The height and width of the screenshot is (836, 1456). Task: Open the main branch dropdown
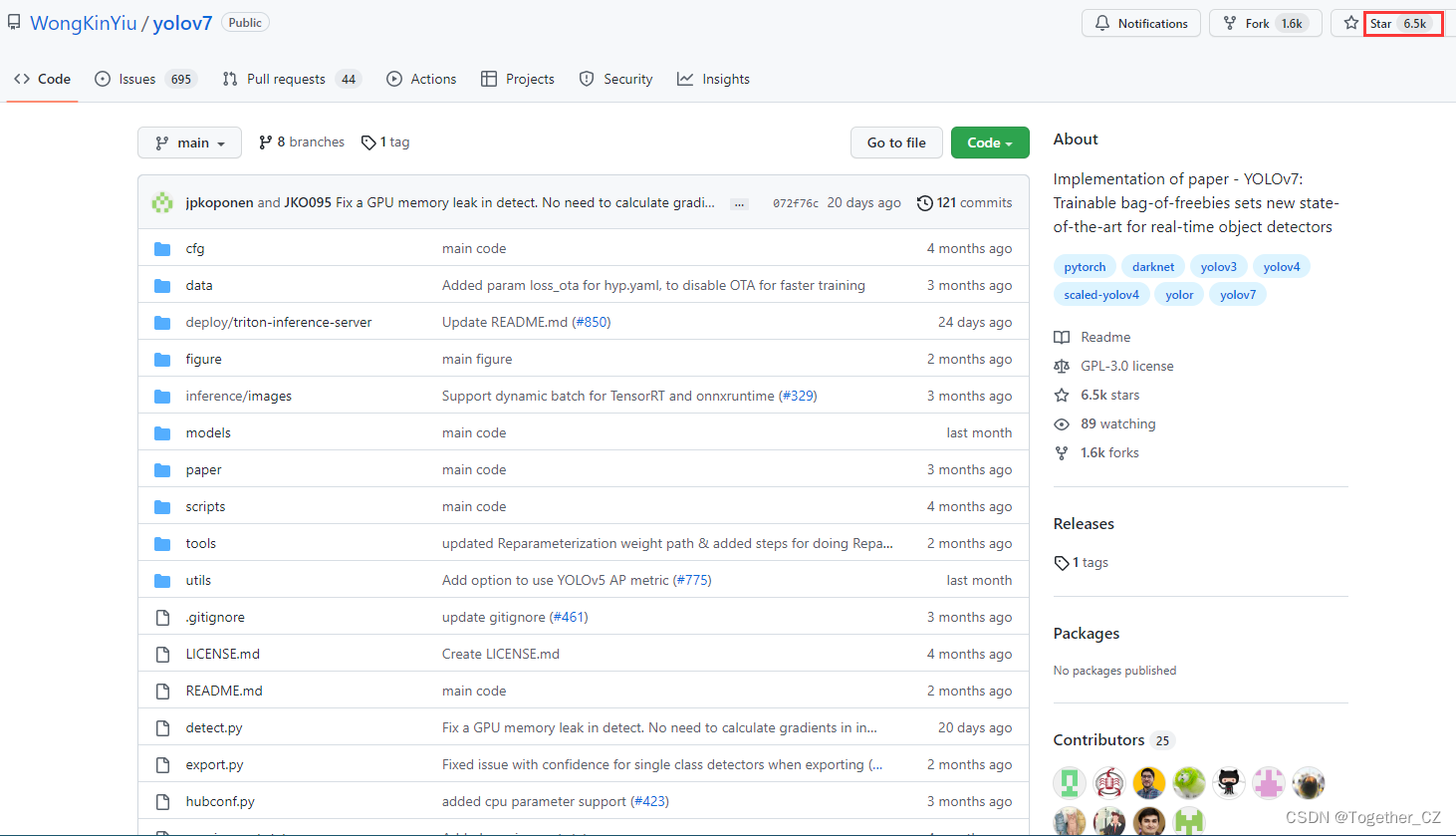point(189,142)
